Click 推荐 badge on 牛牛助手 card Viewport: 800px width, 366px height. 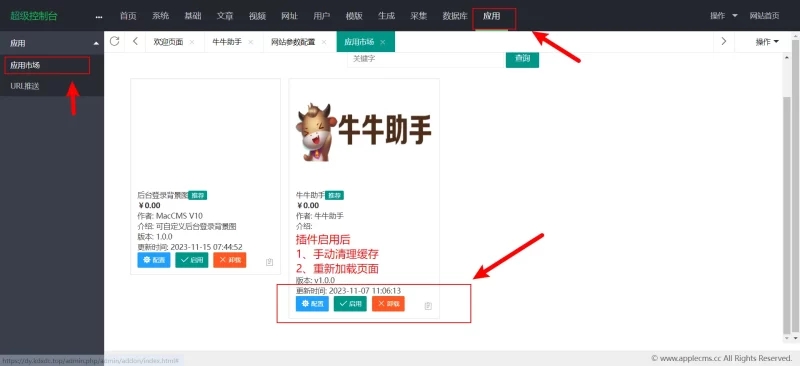click(334, 196)
